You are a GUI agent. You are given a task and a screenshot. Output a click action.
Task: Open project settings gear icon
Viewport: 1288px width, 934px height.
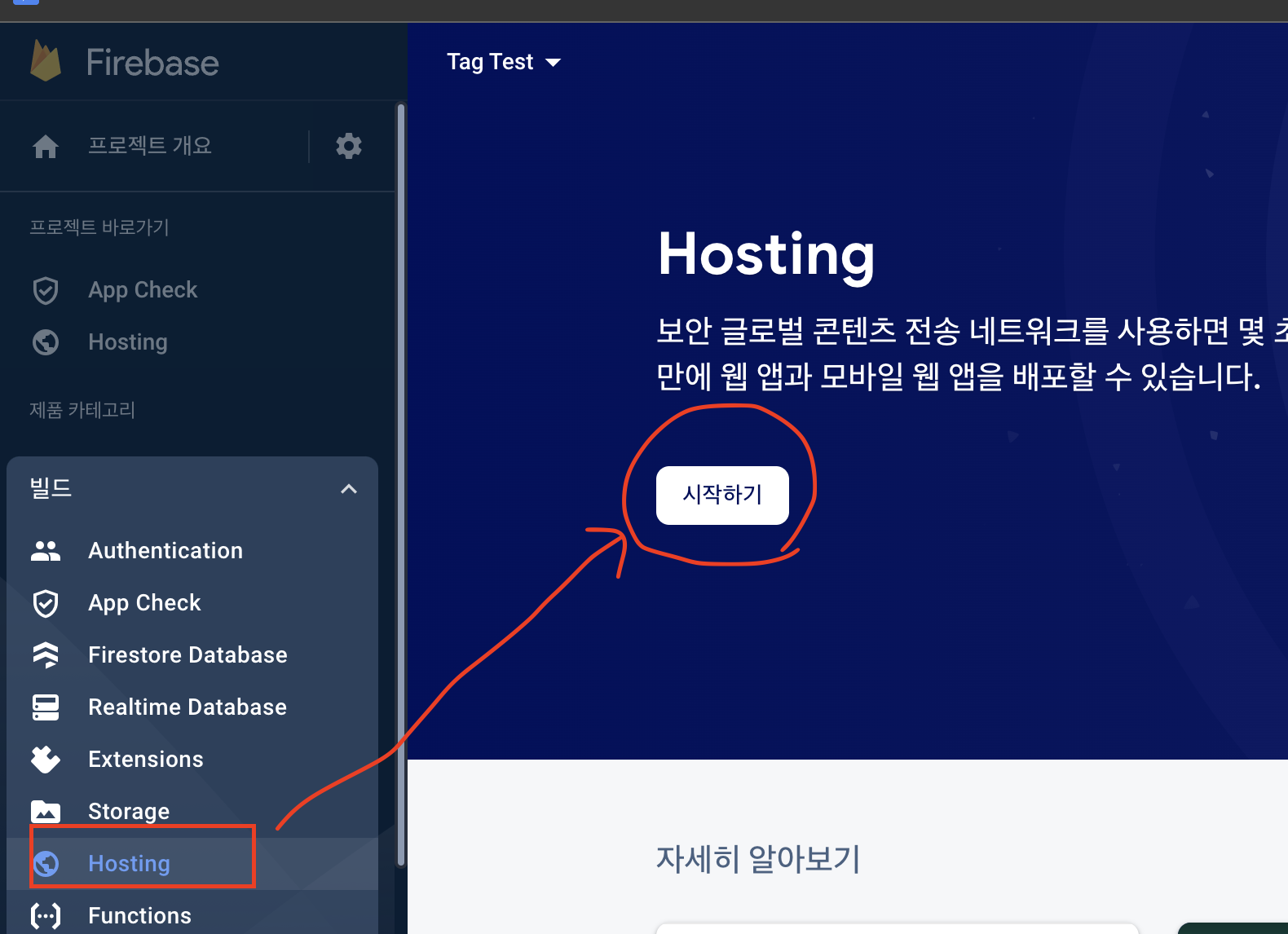(x=349, y=146)
